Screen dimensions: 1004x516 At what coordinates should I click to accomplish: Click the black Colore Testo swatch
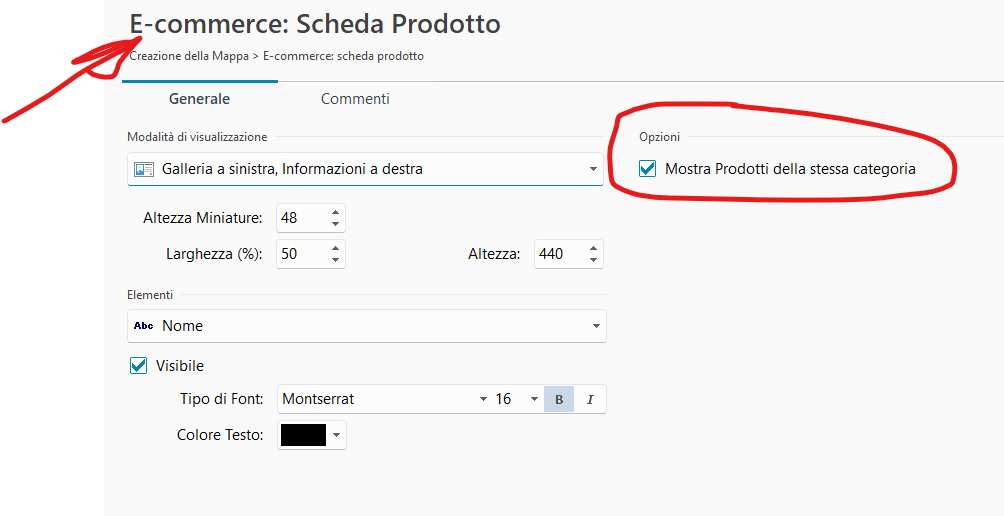304,435
